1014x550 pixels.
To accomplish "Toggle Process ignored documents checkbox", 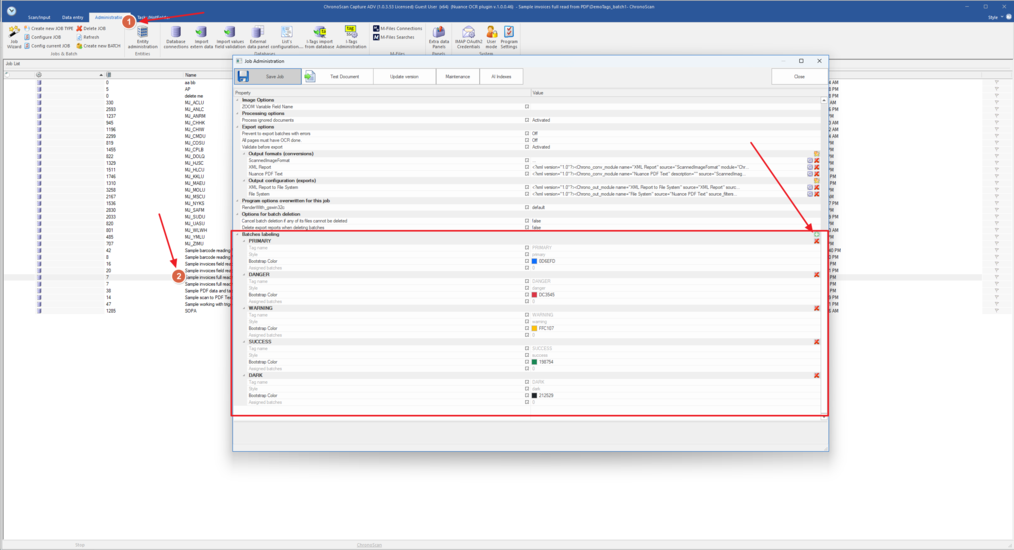I will coord(527,120).
